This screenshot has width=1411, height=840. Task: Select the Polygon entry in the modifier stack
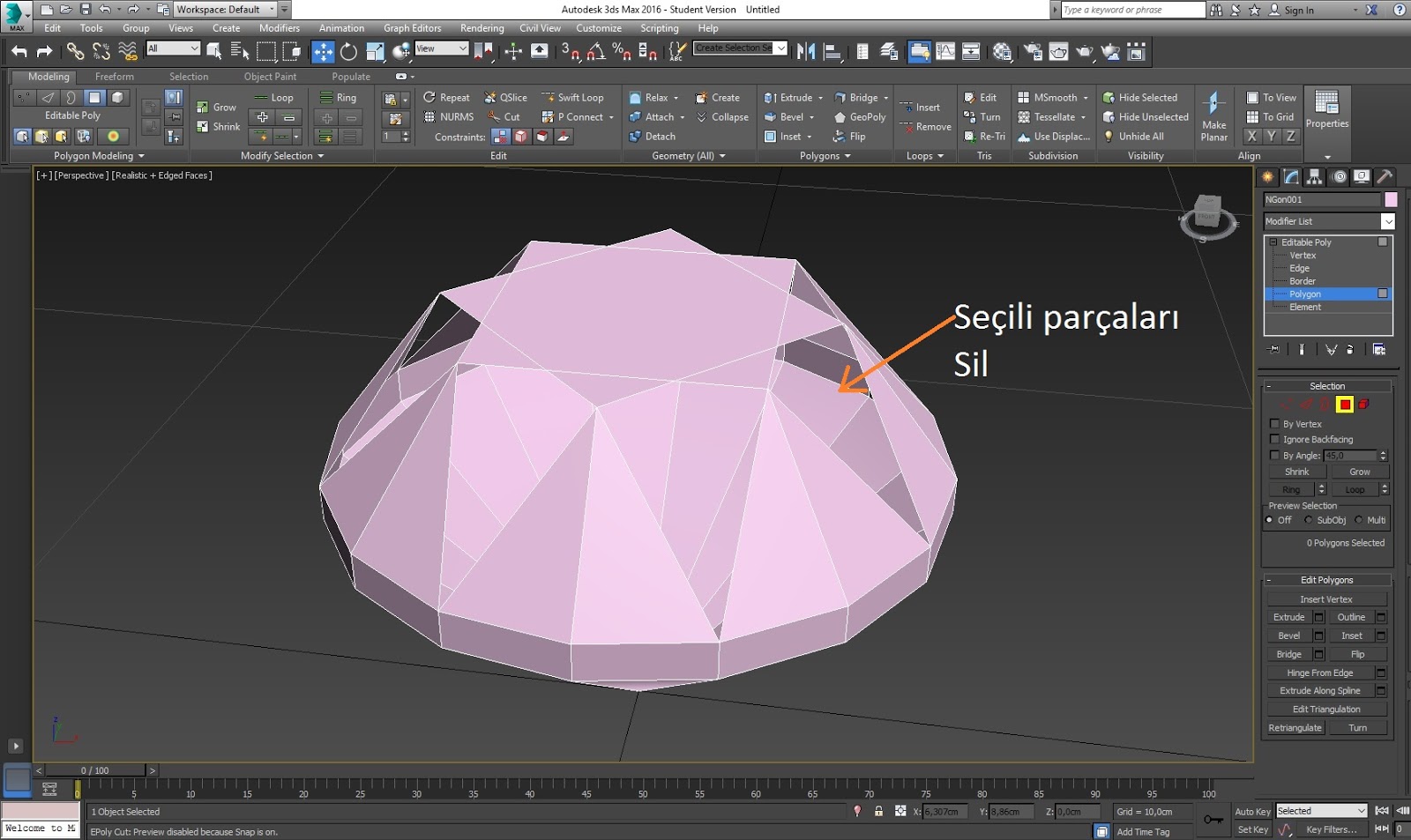1305,294
